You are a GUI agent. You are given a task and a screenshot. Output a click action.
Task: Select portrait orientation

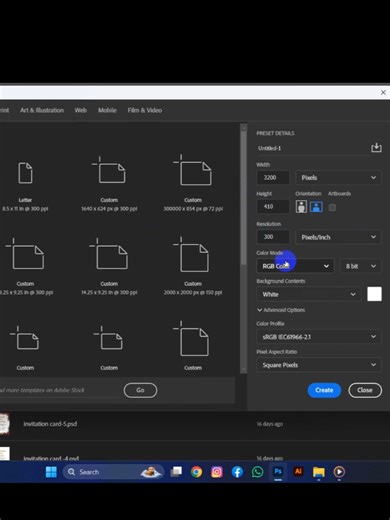(x=301, y=207)
